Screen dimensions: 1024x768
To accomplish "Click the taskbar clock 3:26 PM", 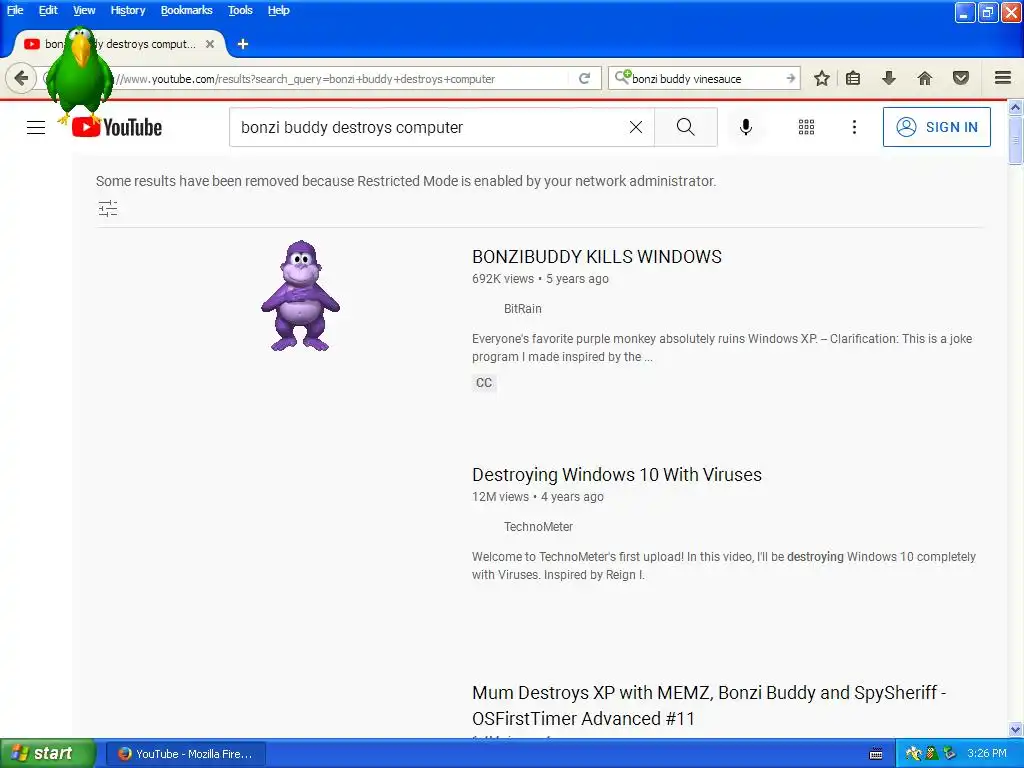I will (987, 753).
